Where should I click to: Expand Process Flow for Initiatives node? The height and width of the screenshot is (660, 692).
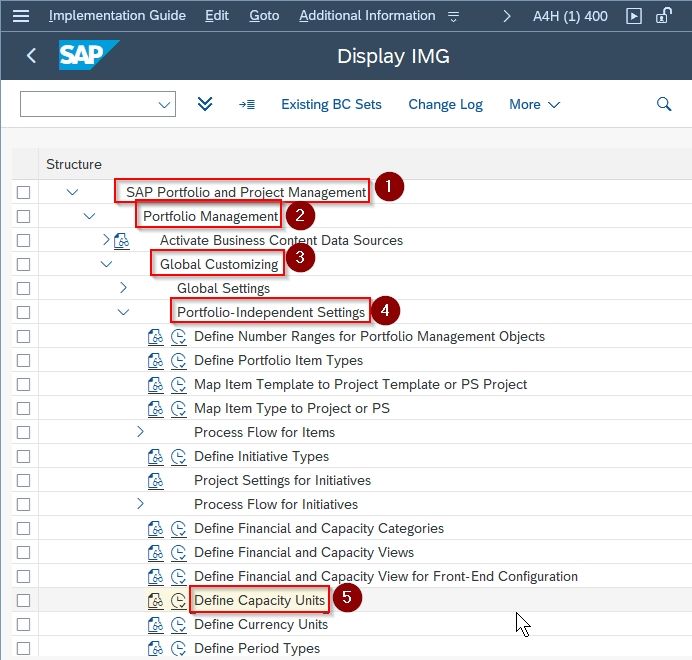(140, 504)
